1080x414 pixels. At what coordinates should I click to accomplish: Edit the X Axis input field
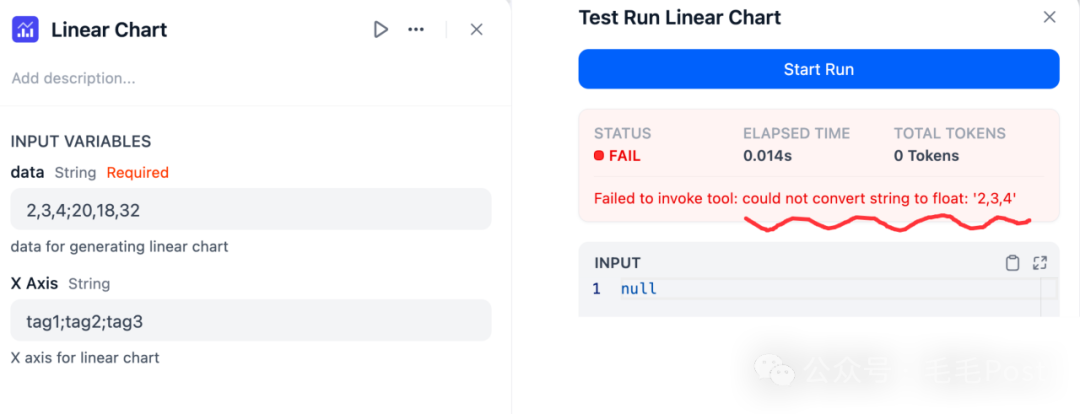coord(251,320)
